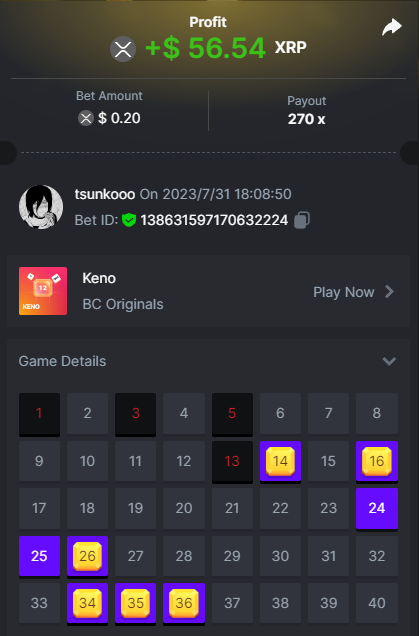This screenshot has height=636, width=419.
Task: Select the red missed tile 13
Action: click(x=232, y=462)
